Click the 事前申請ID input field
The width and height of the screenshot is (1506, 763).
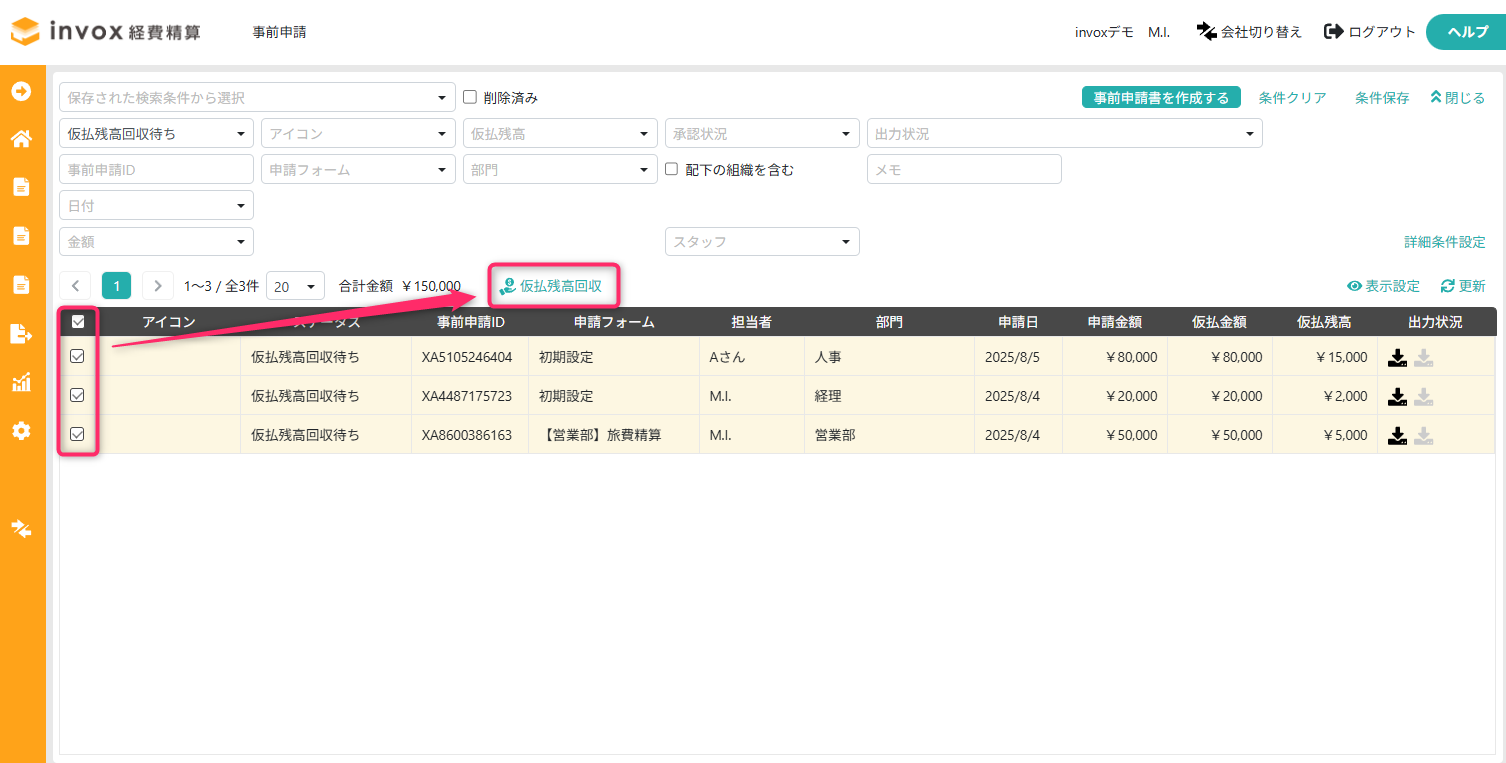point(156,169)
